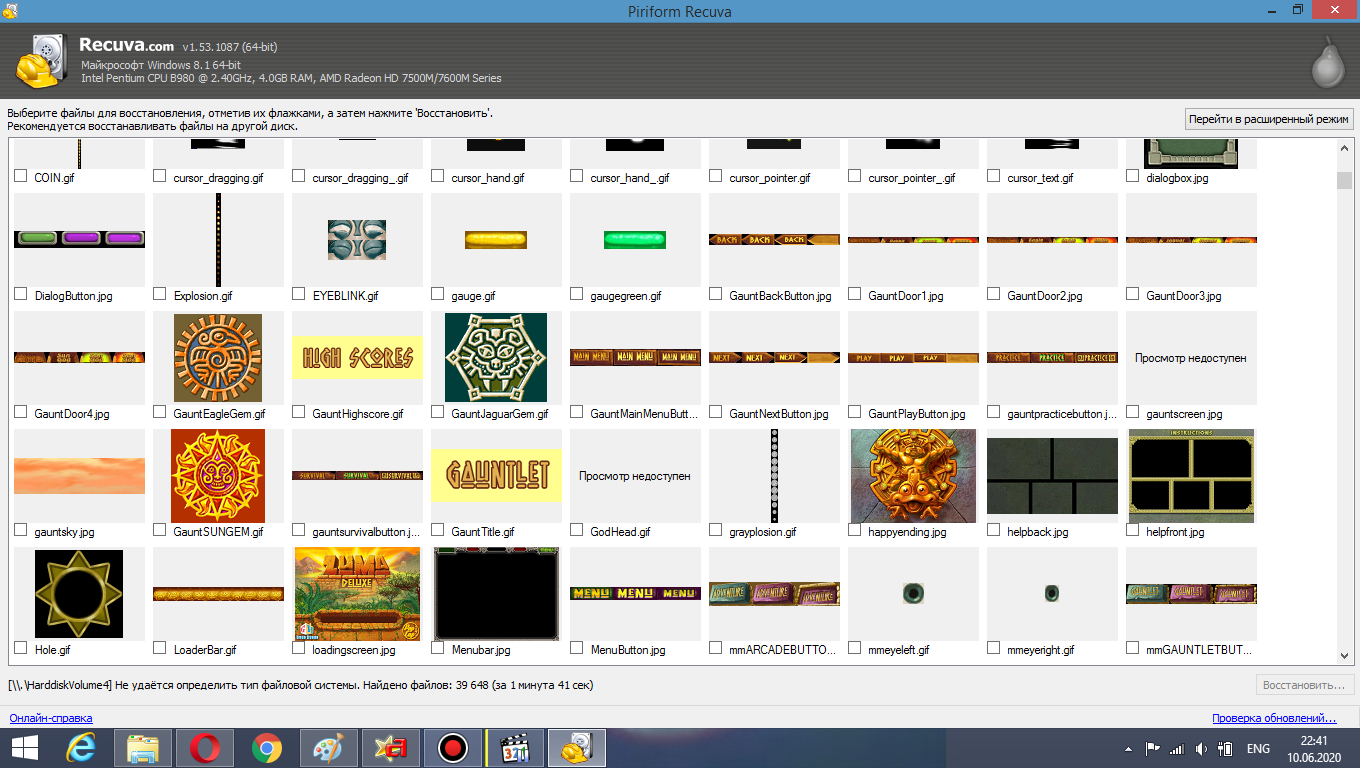Tick the checkbox for happyending.jpg
The width and height of the screenshot is (1360, 768).
[x=855, y=530]
